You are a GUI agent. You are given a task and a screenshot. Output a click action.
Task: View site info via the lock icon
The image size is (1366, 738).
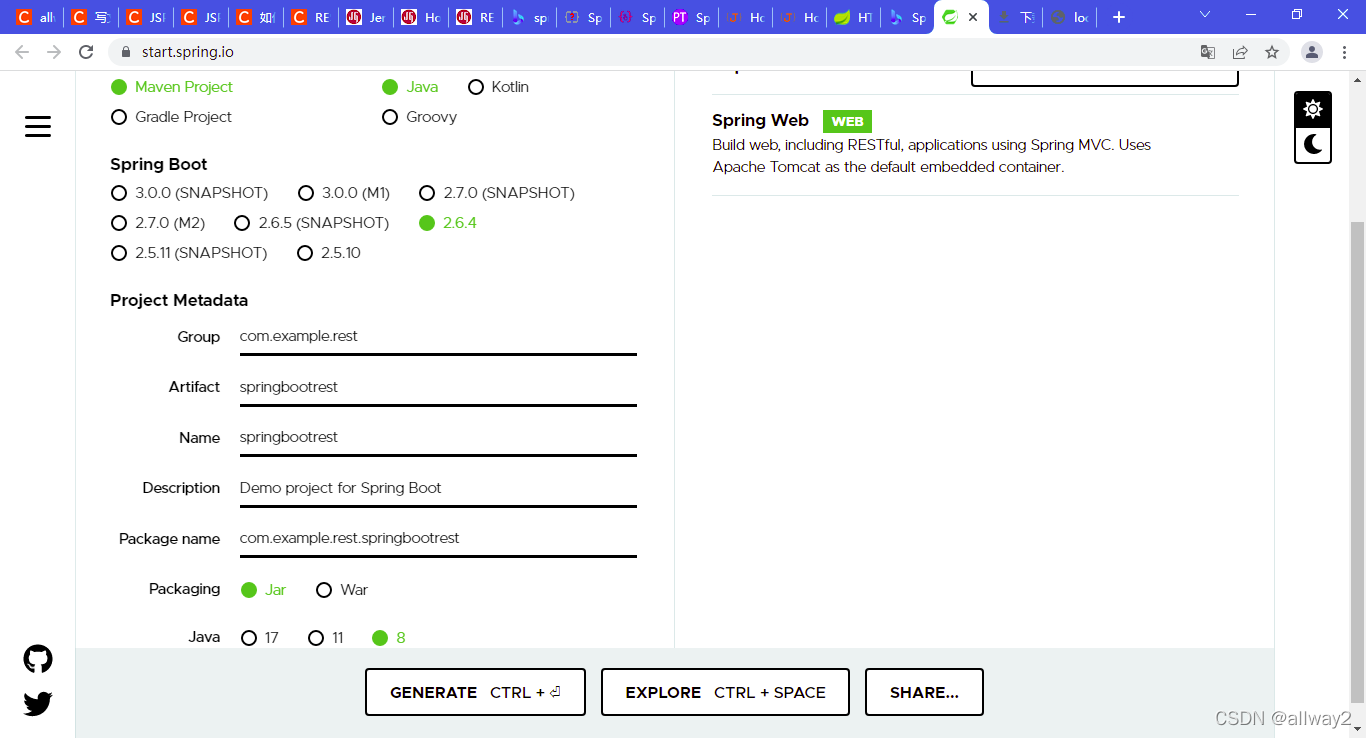[126, 52]
